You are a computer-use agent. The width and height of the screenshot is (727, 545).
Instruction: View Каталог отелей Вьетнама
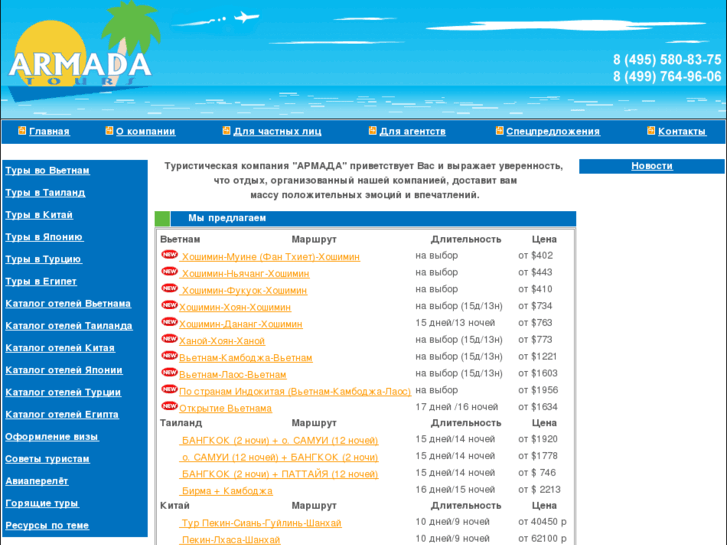(68, 304)
